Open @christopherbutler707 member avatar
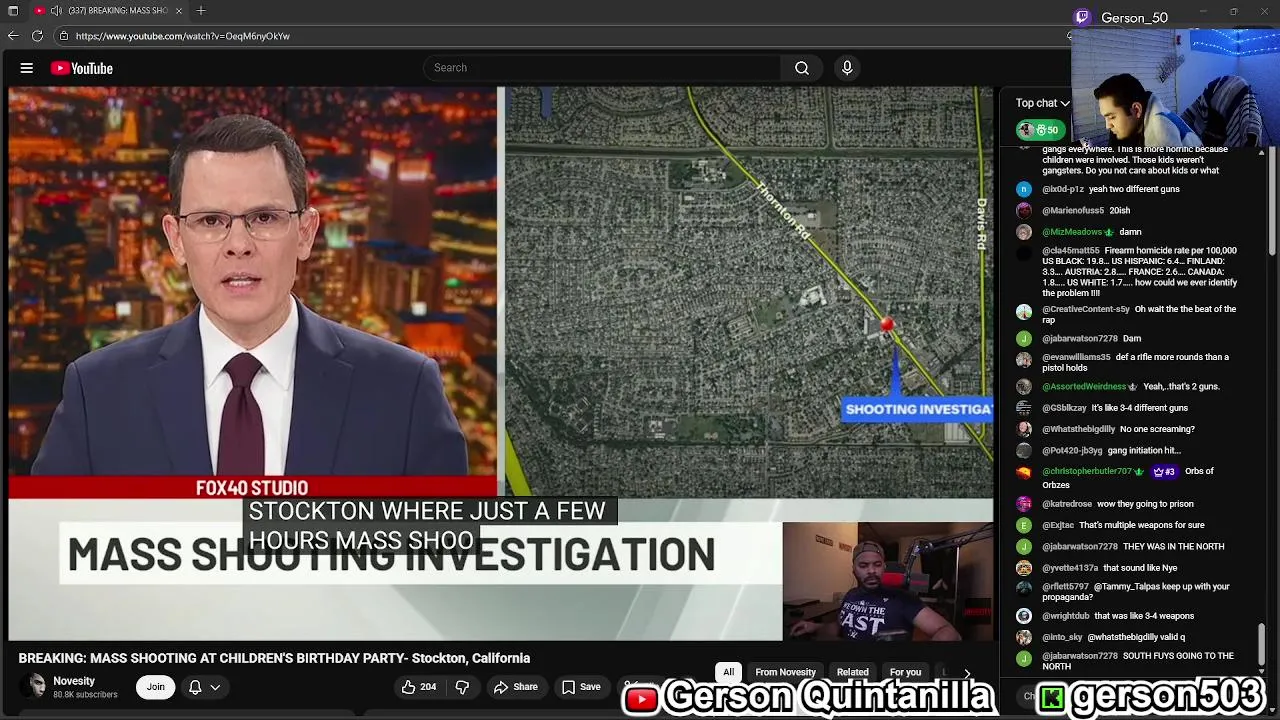Image resolution: width=1280 pixels, height=720 pixels. pyautogui.click(x=1024, y=472)
